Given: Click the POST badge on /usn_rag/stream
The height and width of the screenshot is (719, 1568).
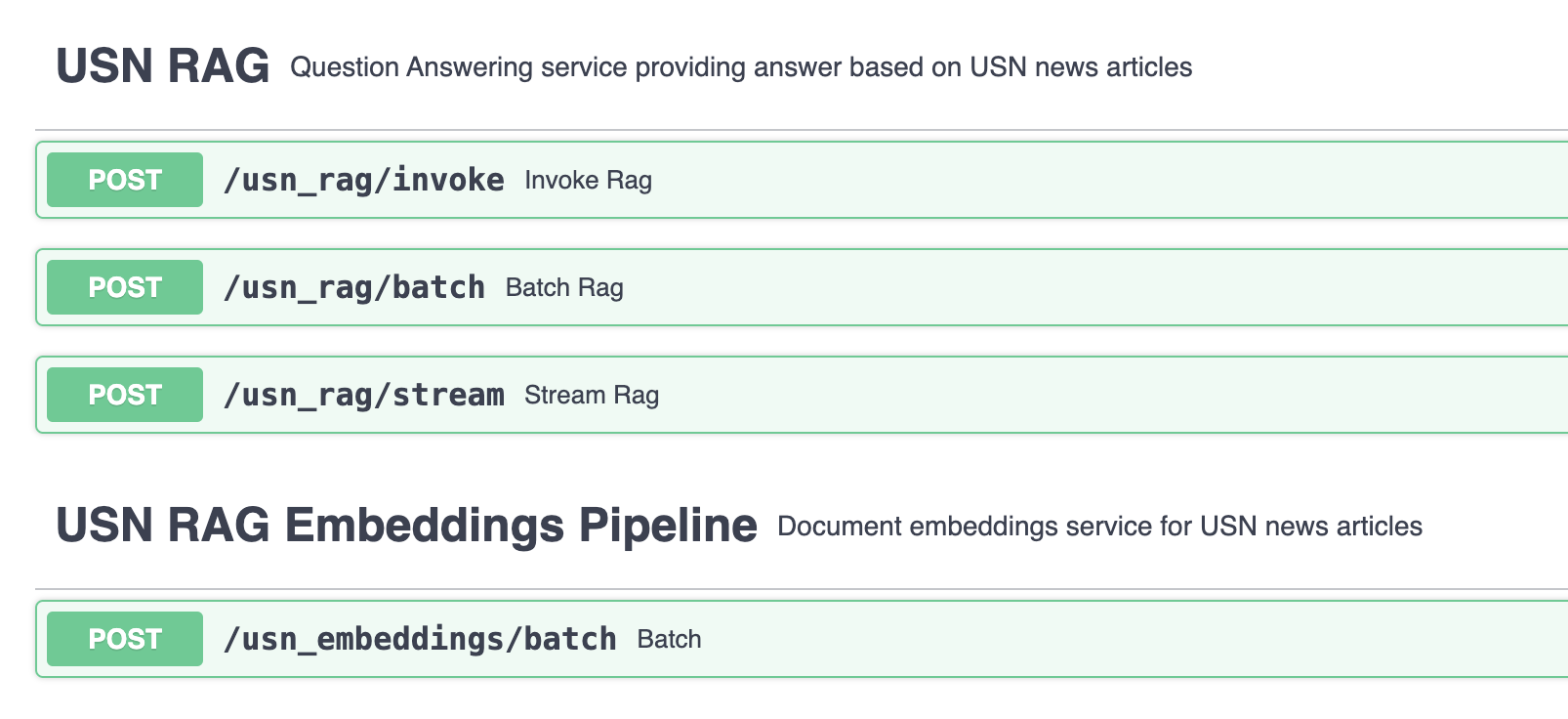Looking at the screenshot, I should tap(123, 395).
